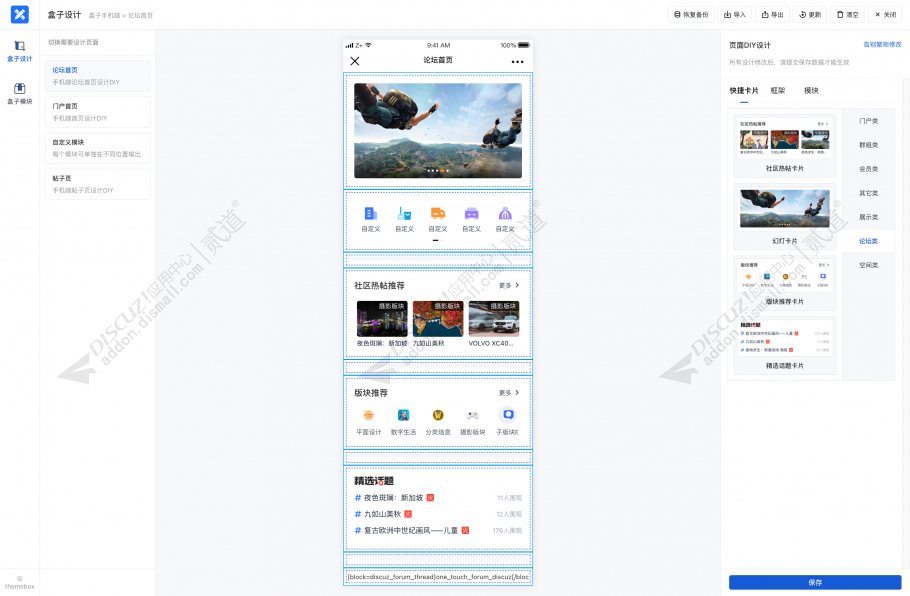Screen dimensions: 910x596
Task: Click the fourth purple 自定义 icon
Action: [471, 214]
